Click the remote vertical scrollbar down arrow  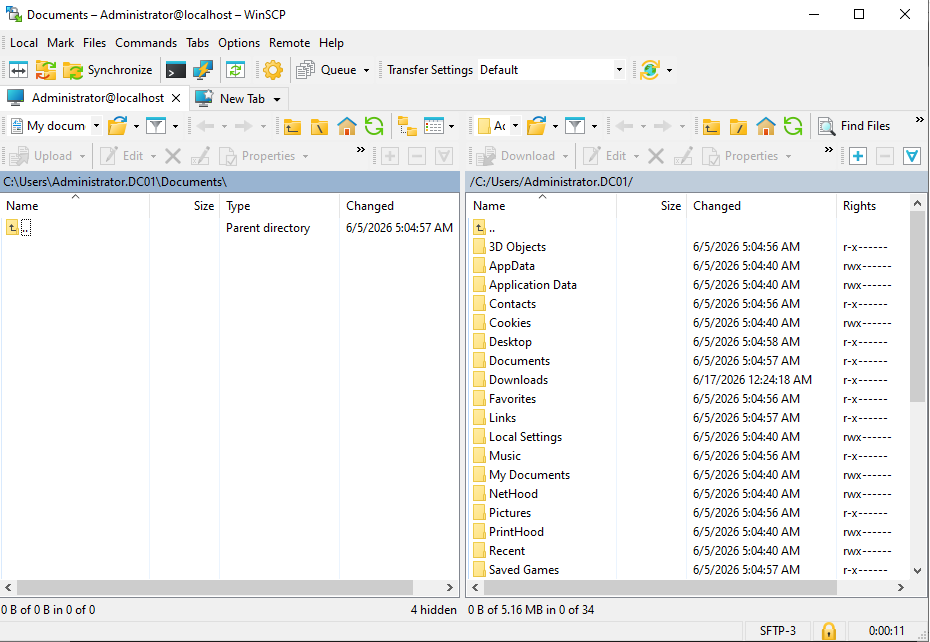point(917,571)
